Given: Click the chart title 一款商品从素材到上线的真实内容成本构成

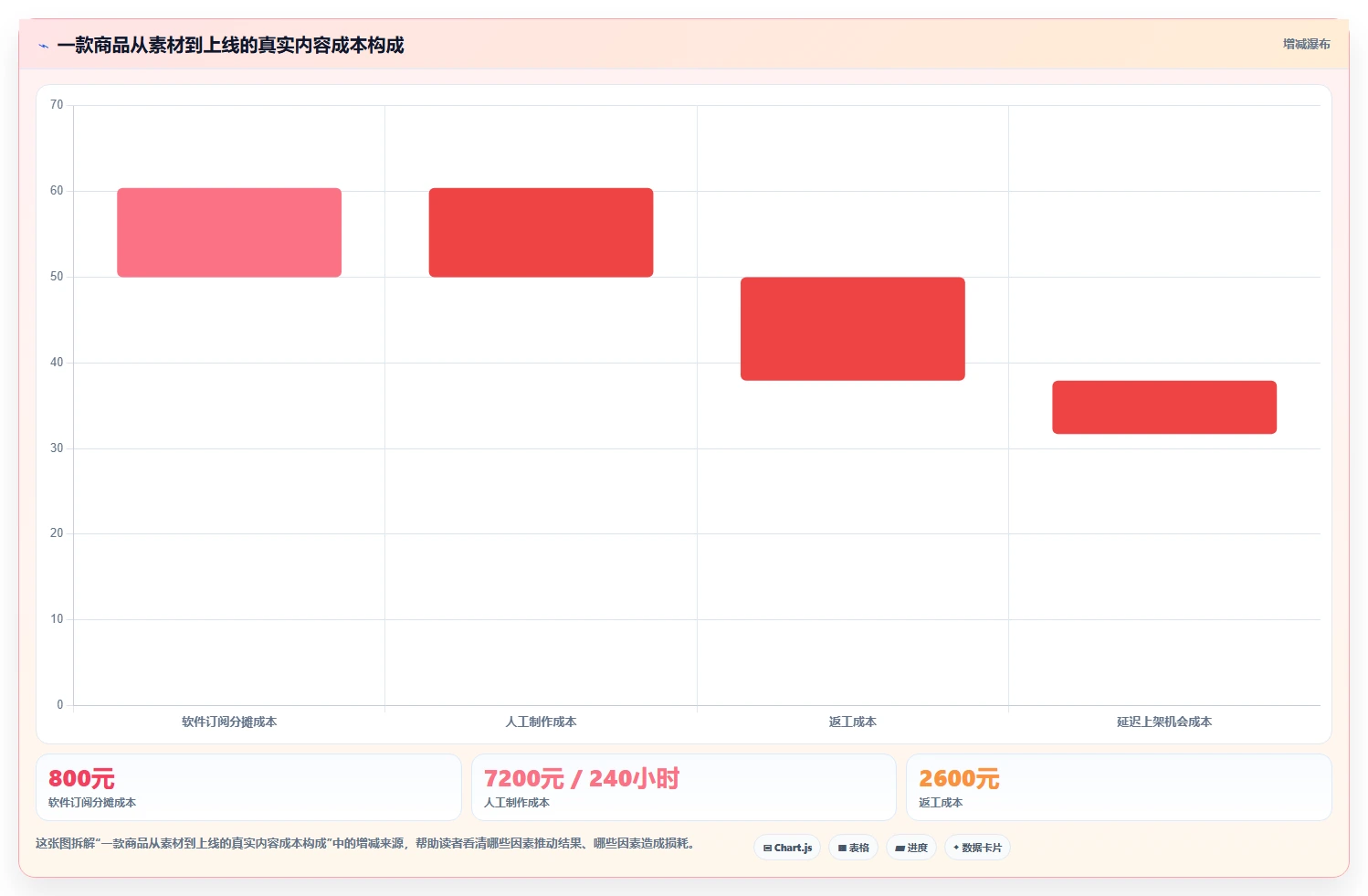Looking at the screenshot, I should [230, 46].
